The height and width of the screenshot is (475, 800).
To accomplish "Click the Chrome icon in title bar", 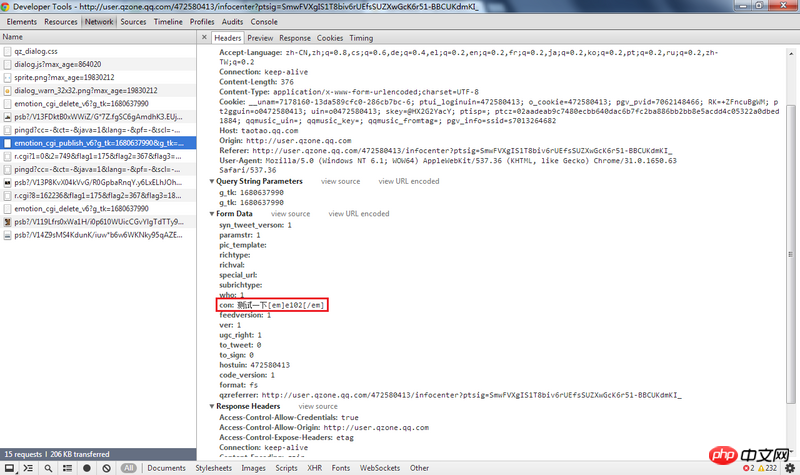I will point(6,7).
